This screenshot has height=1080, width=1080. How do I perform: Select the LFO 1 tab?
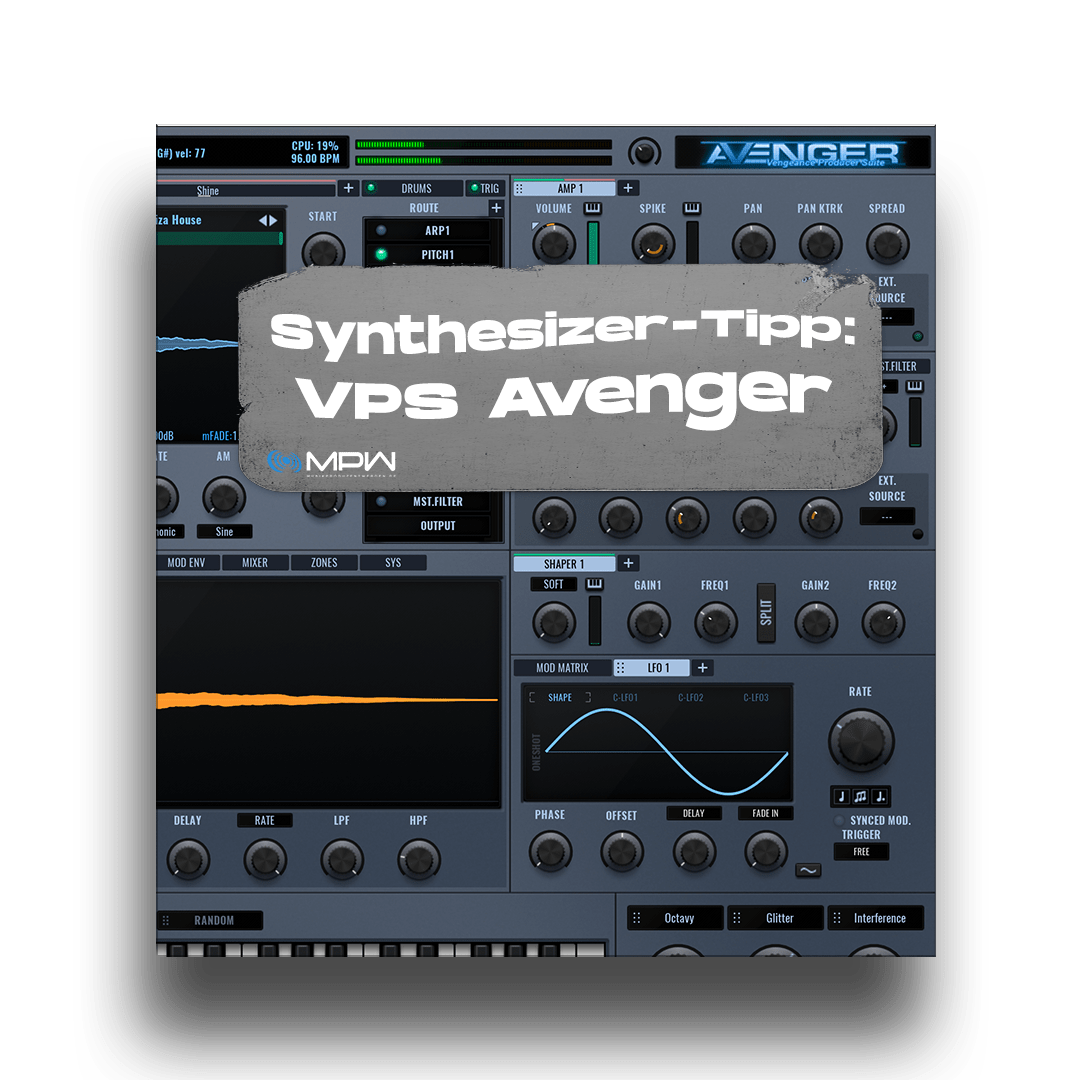652,667
